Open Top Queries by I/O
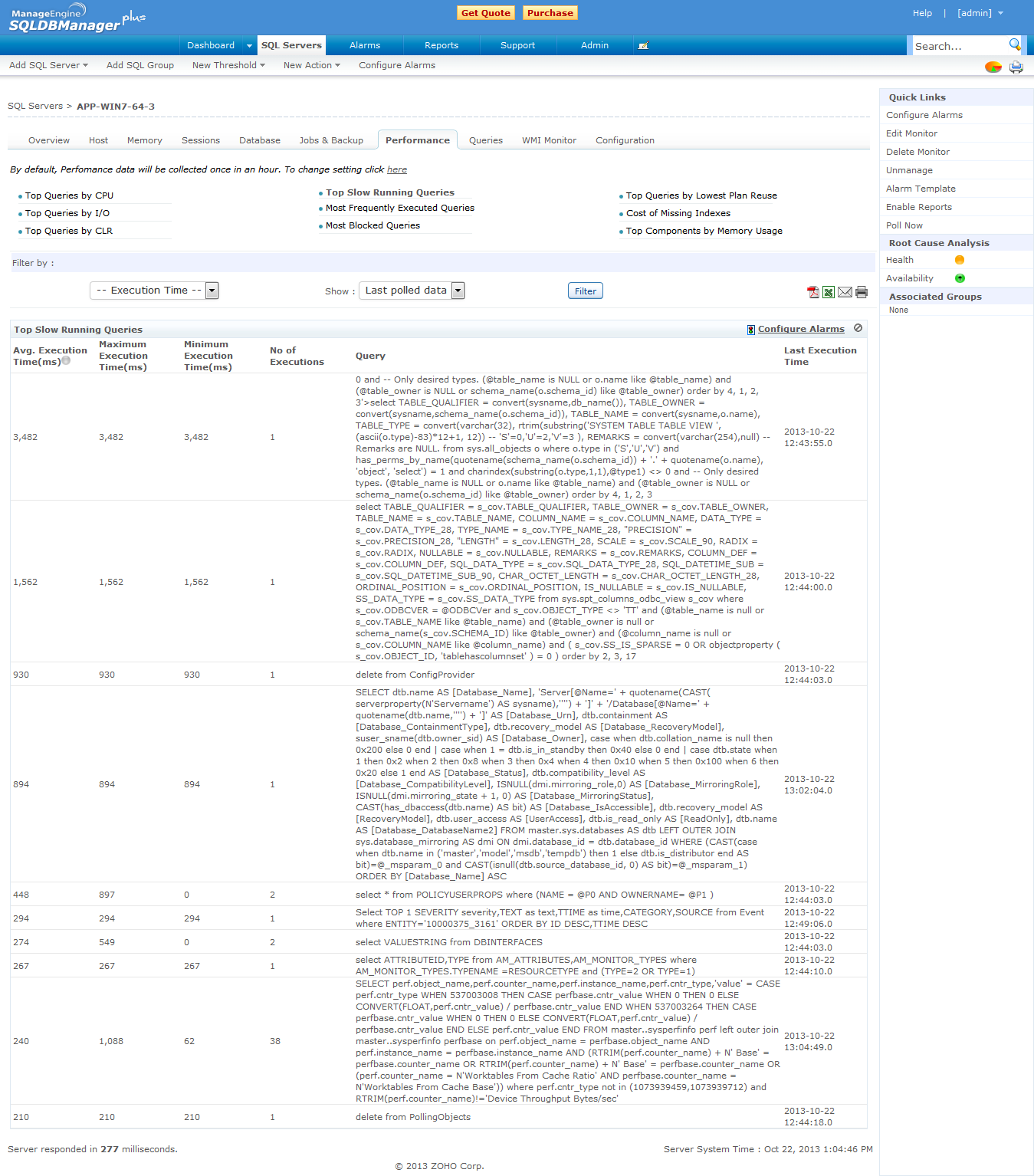Viewport: 1034px width, 1176px height. (x=67, y=213)
